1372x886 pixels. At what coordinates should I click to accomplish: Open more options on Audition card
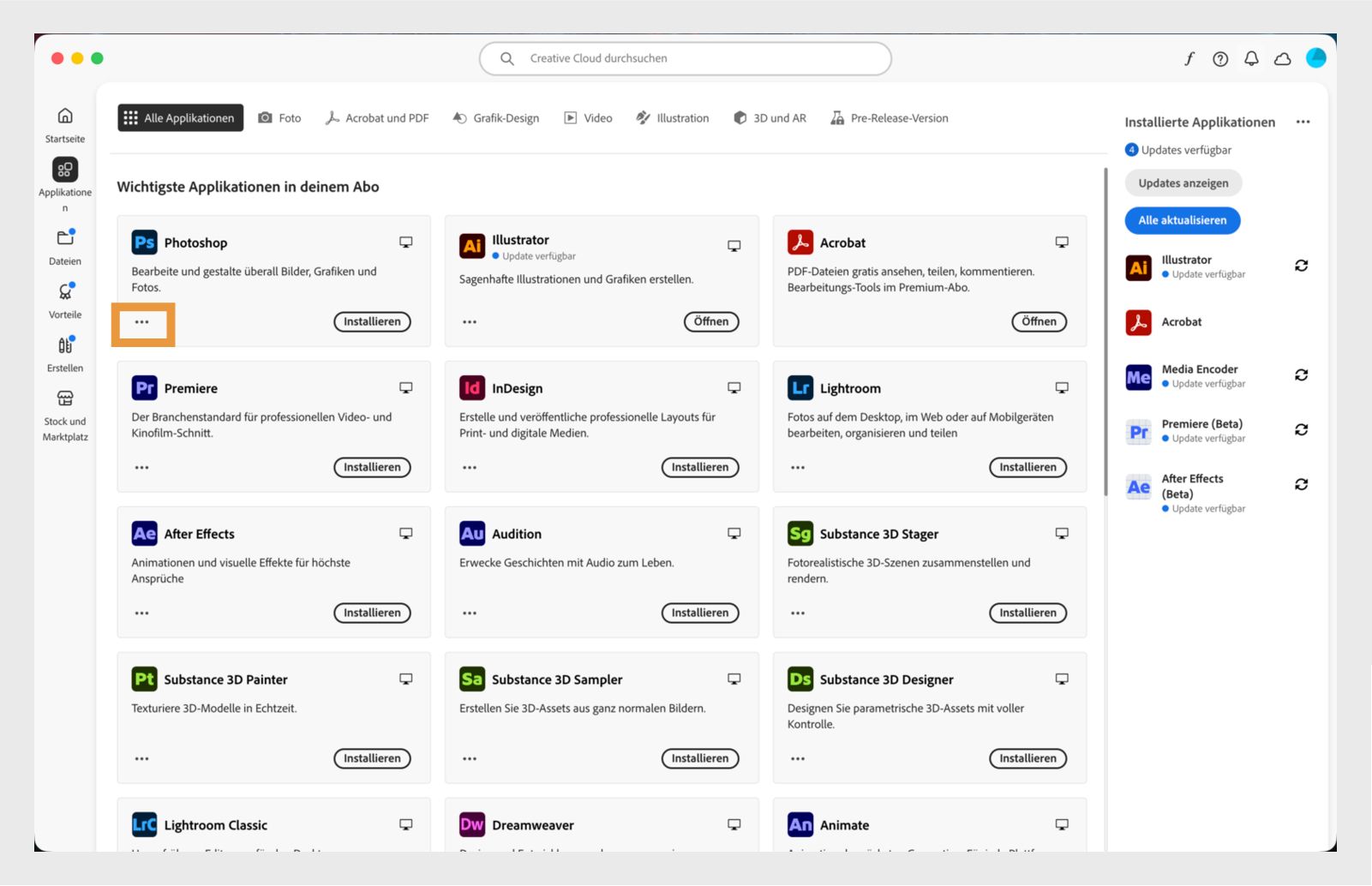pyautogui.click(x=470, y=614)
